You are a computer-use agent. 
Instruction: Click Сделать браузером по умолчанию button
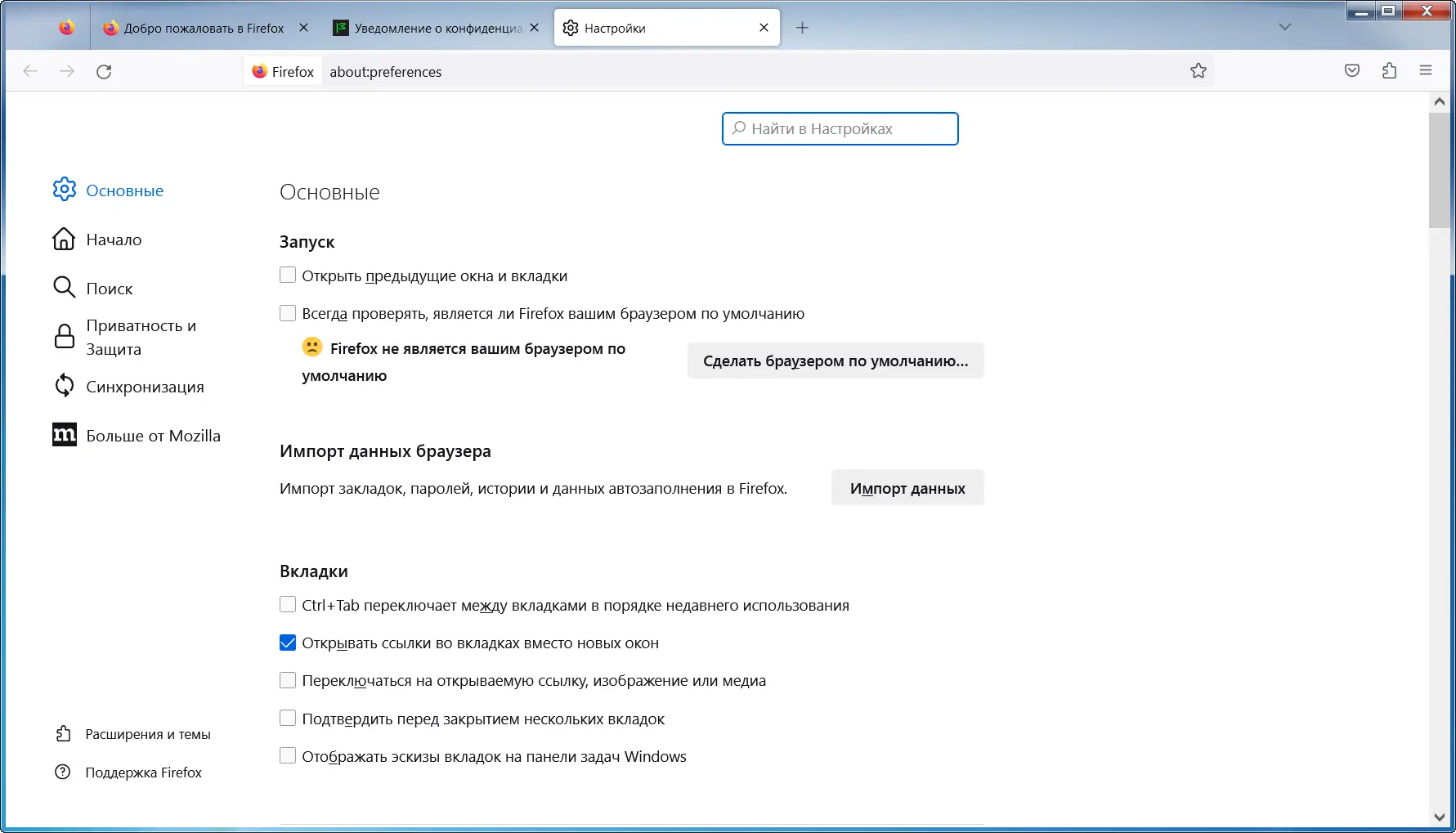point(836,361)
